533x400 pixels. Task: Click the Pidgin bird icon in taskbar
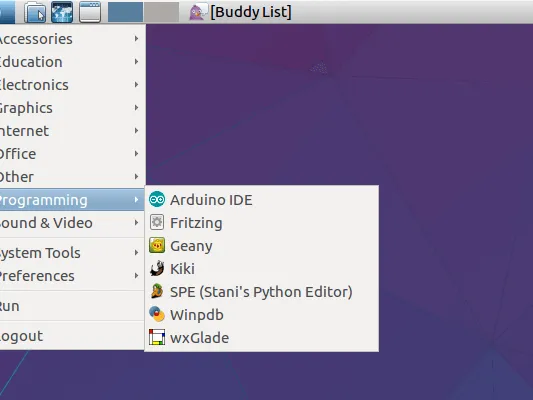point(198,12)
